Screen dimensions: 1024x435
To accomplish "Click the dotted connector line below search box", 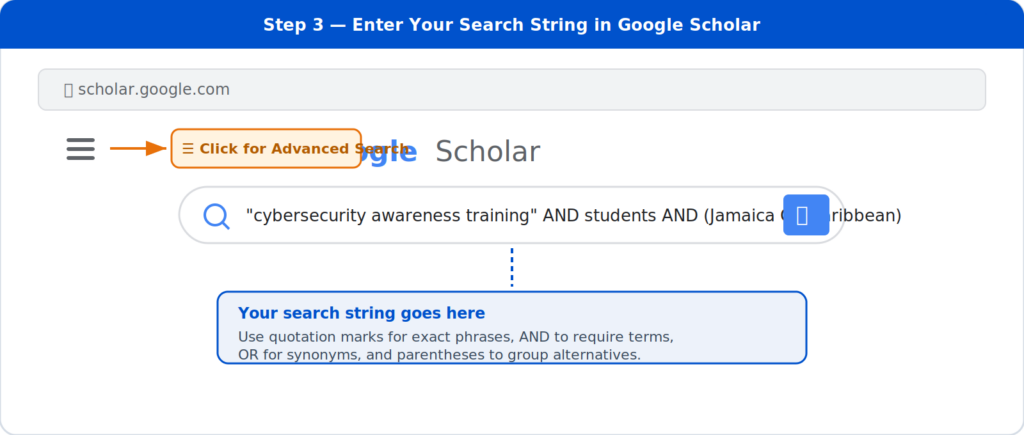I will (512, 267).
